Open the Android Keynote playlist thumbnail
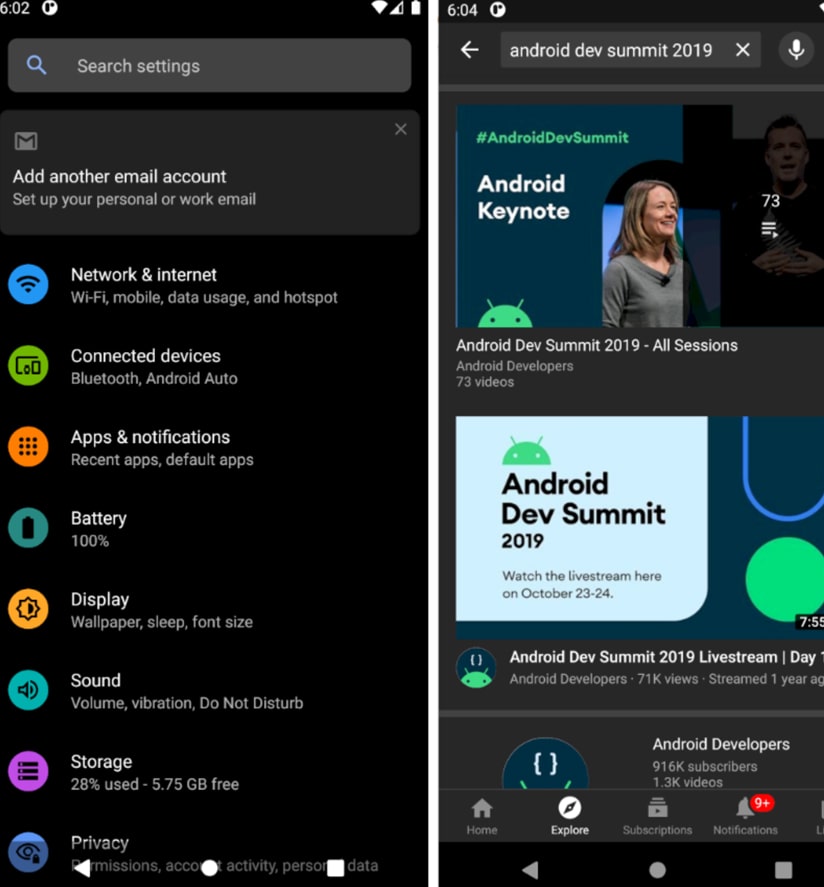The height and width of the screenshot is (887, 824). click(x=640, y=216)
